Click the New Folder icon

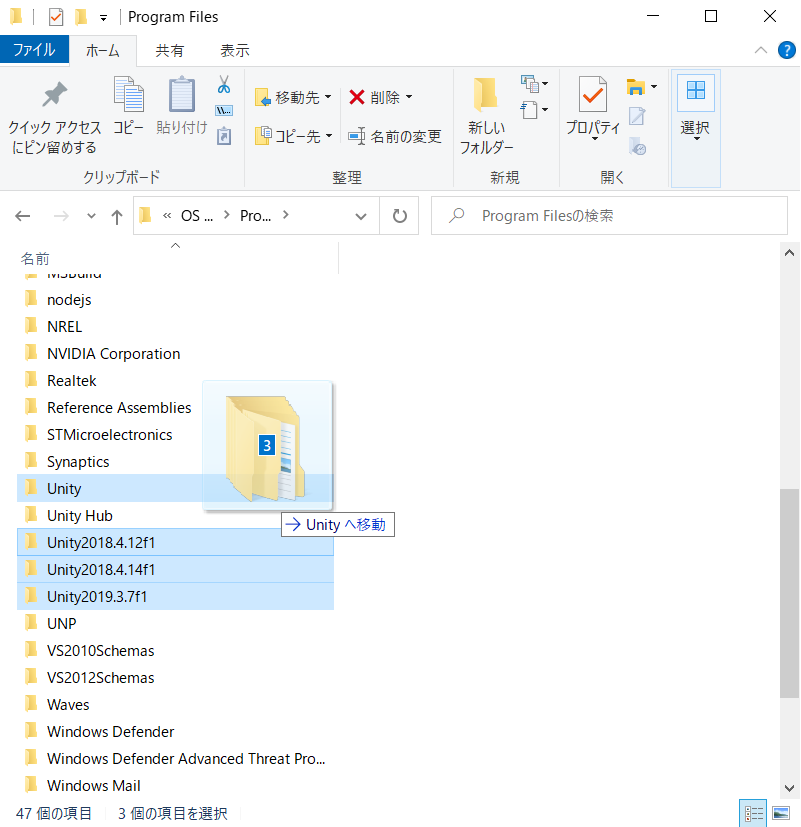pyautogui.click(x=486, y=96)
